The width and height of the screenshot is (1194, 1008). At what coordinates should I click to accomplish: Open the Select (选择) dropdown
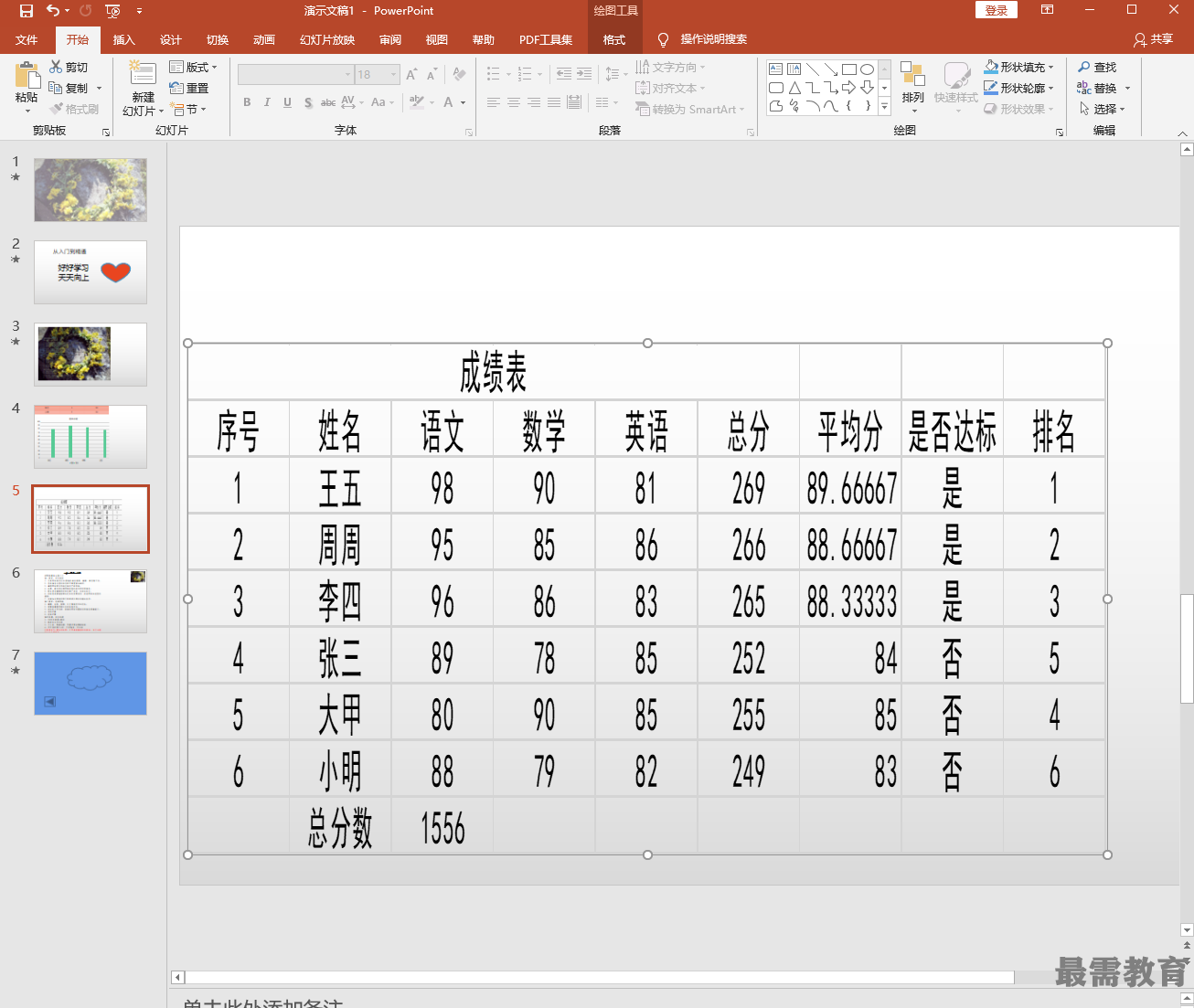coord(1102,109)
